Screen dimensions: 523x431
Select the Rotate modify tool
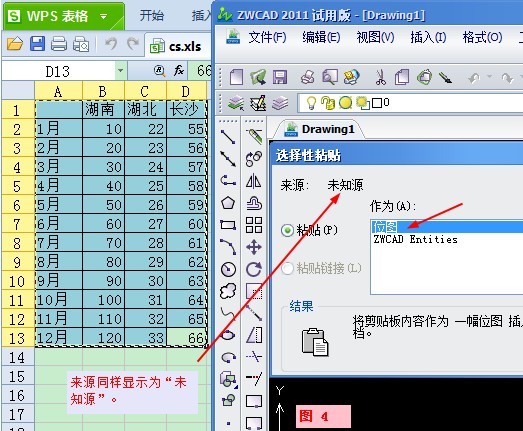[x=254, y=269]
